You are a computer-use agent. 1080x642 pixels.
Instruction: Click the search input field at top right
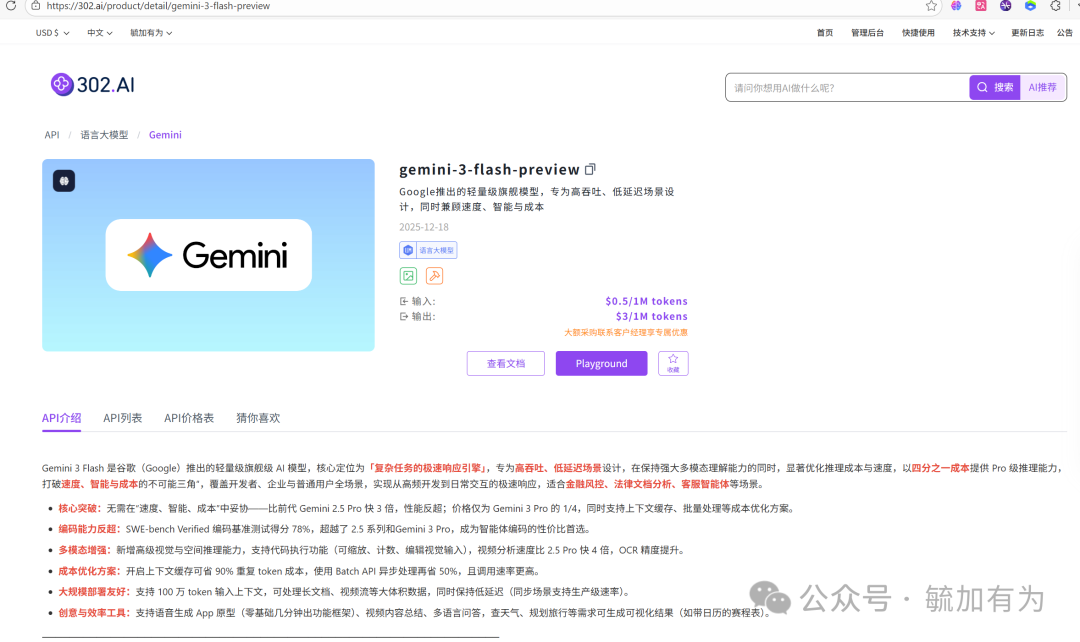tap(850, 87)
